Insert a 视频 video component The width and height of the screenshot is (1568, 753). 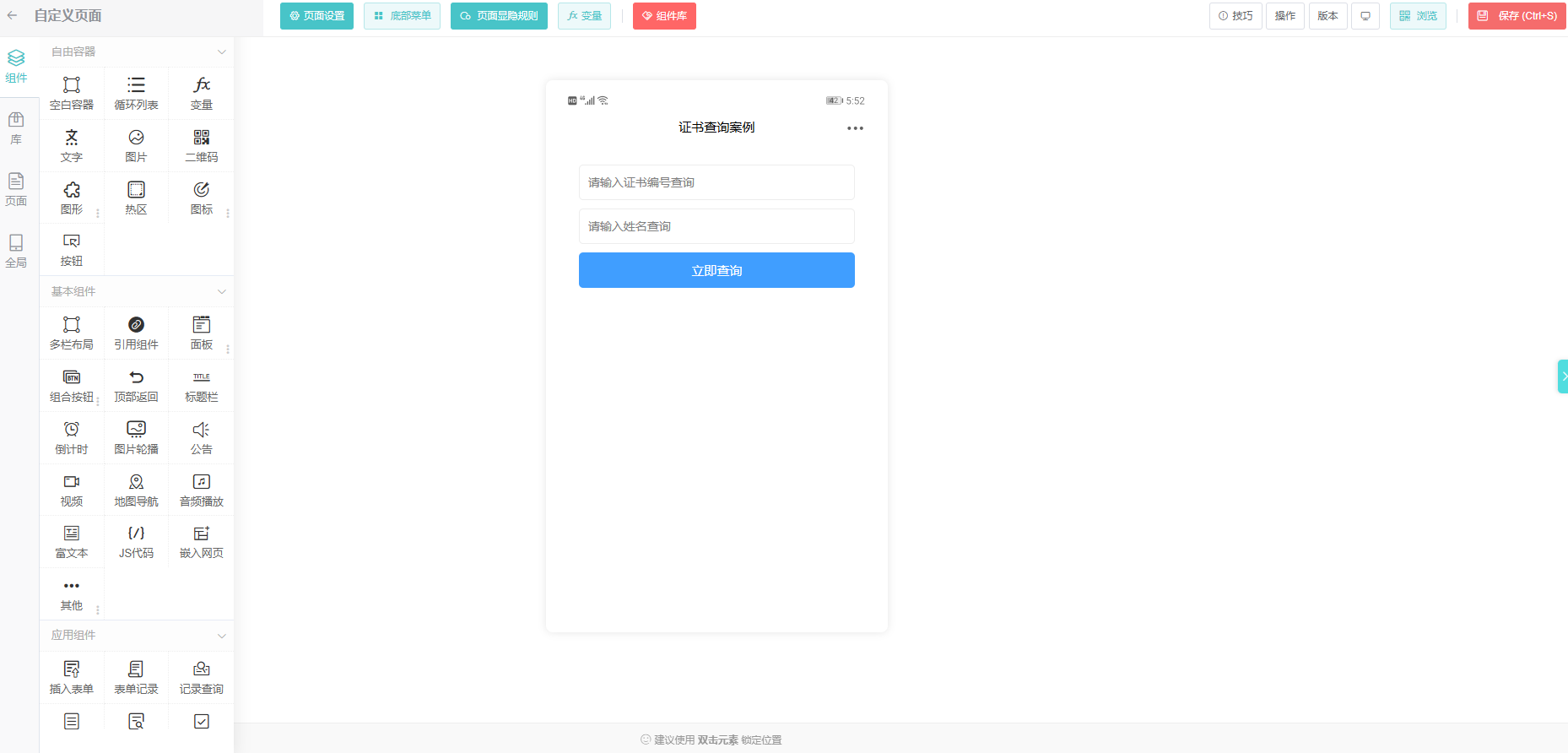[x=72, y=490]
